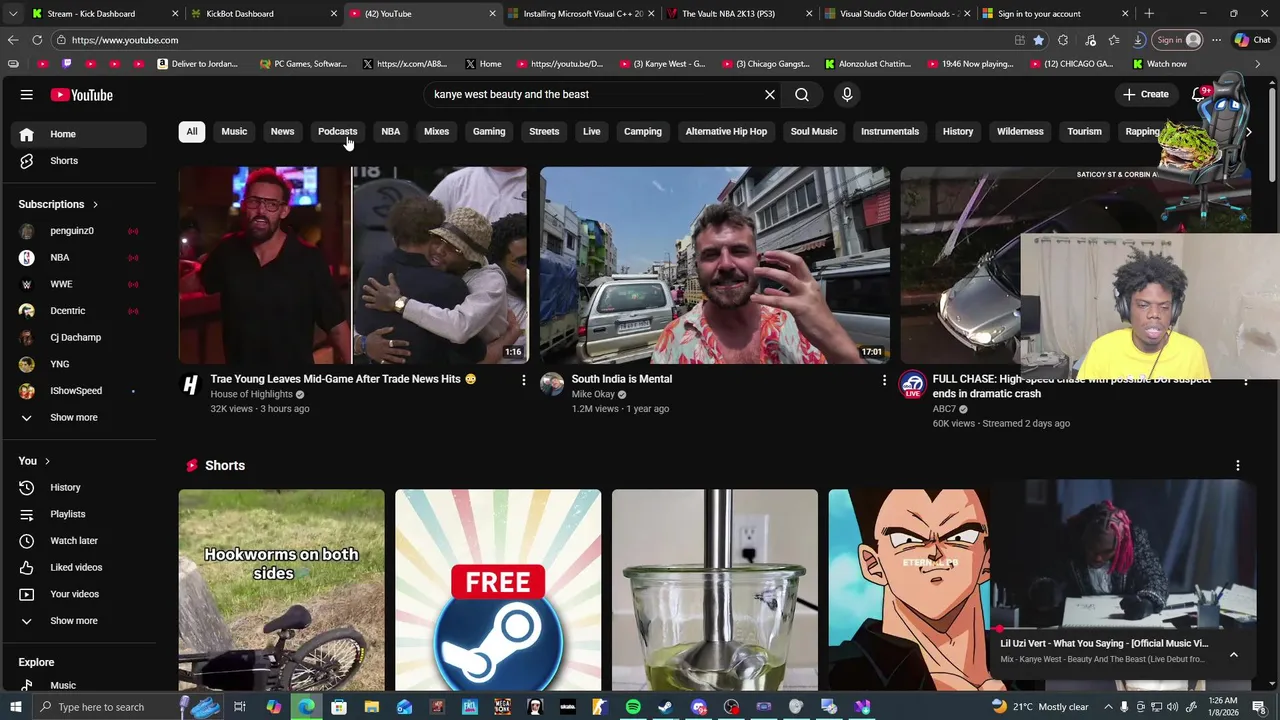This screenshot has height=720, width=1280.
Task: Reload the page with refresh icon
Action: pyautogui.click(x=37, y=40)
